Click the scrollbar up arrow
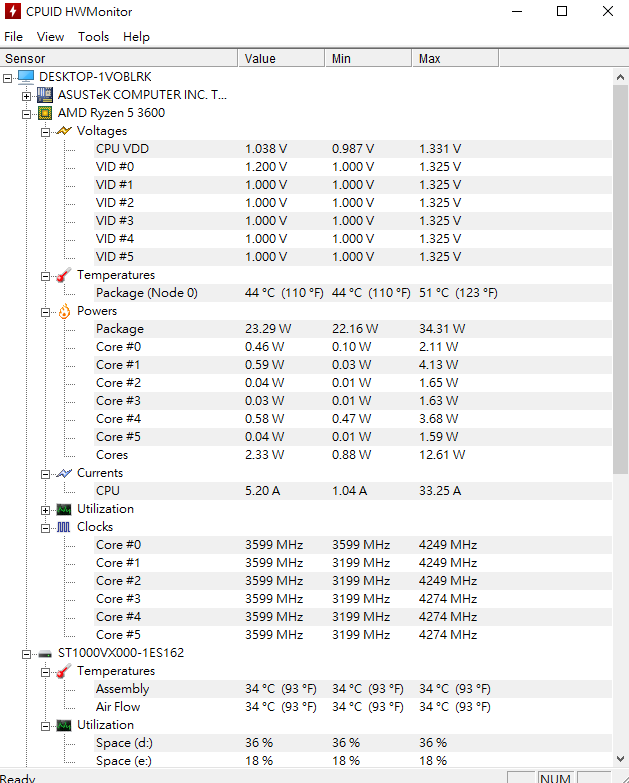Image resolution: width=629 pixels, height=783 pixels. (x=621, y=77)
